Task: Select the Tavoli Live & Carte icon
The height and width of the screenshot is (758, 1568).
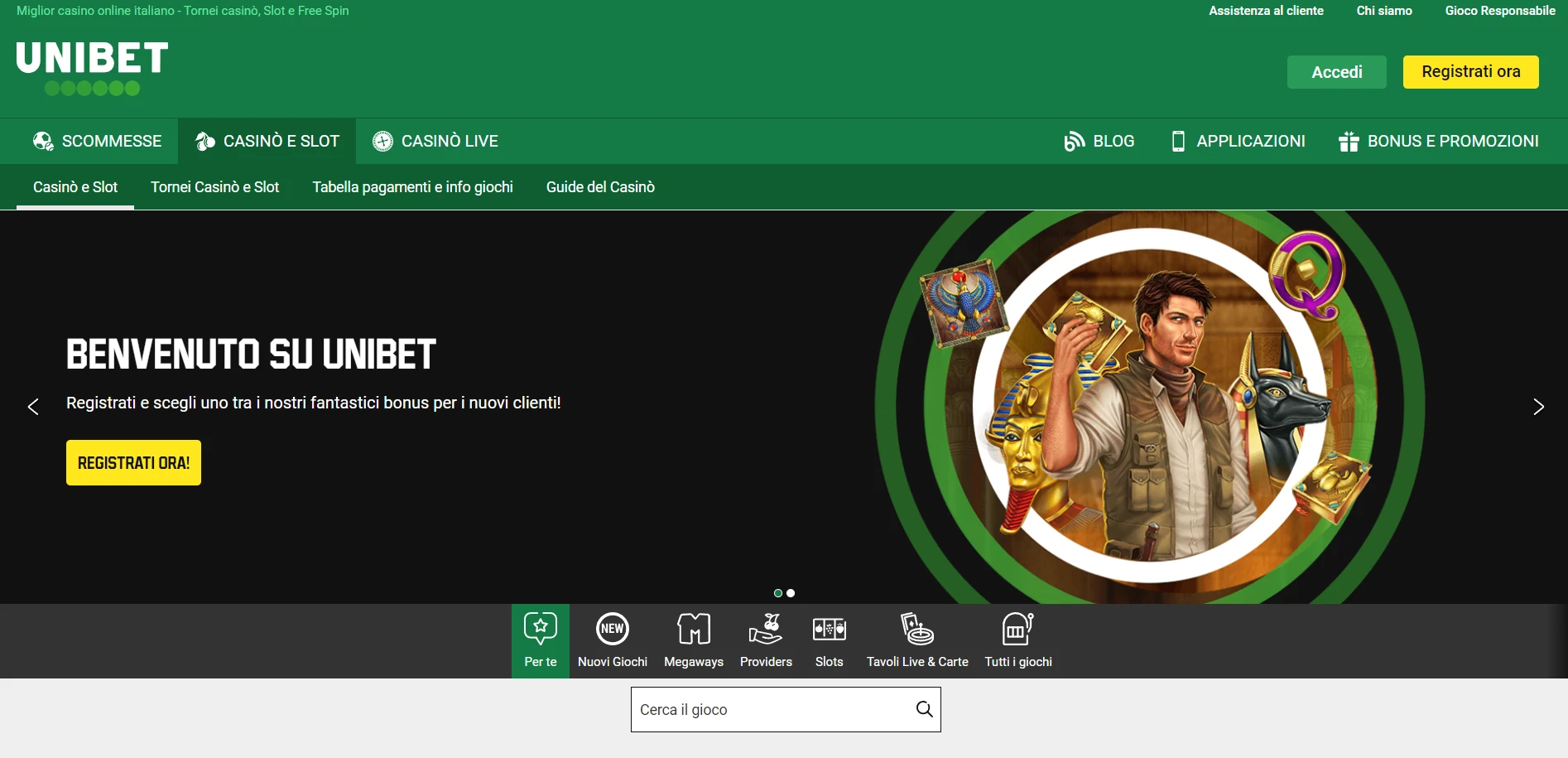Action: tap(917, 629)
